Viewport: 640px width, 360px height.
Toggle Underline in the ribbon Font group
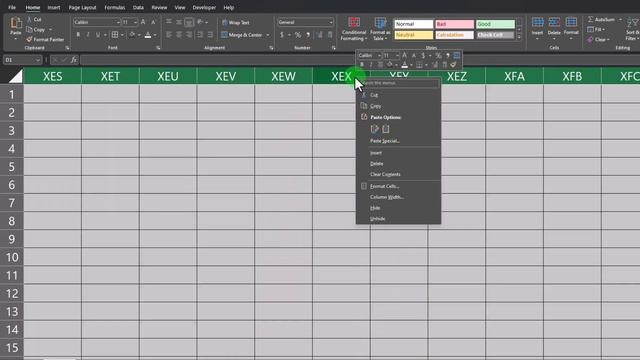point(98,35)
